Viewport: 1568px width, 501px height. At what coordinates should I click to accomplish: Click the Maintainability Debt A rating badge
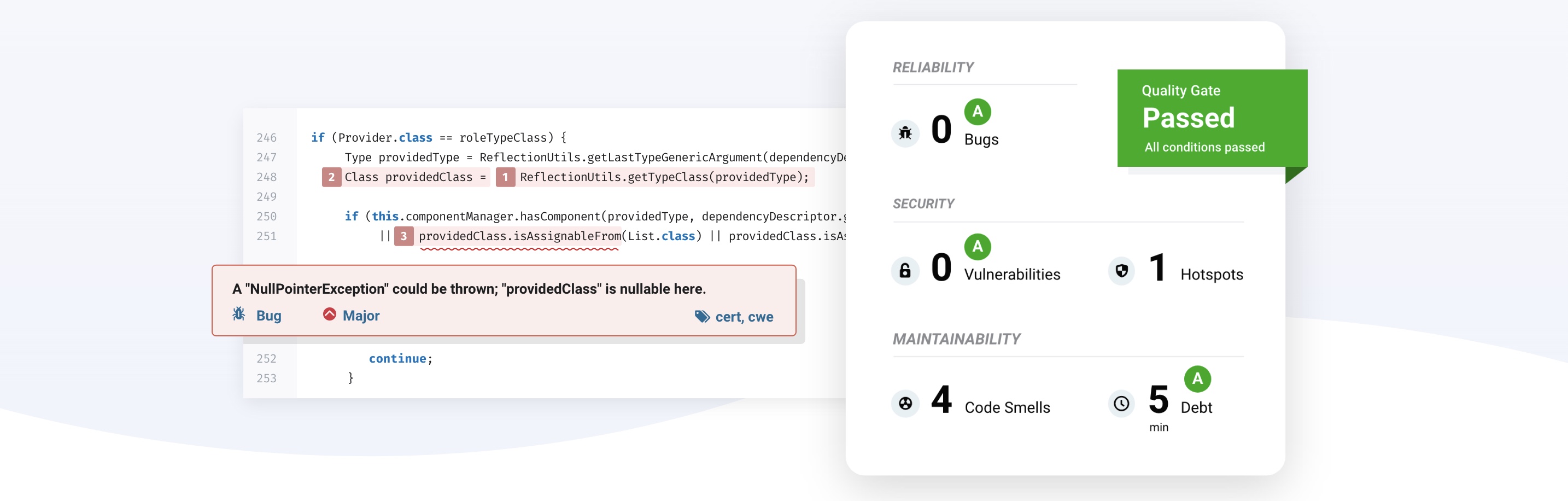1197,378
